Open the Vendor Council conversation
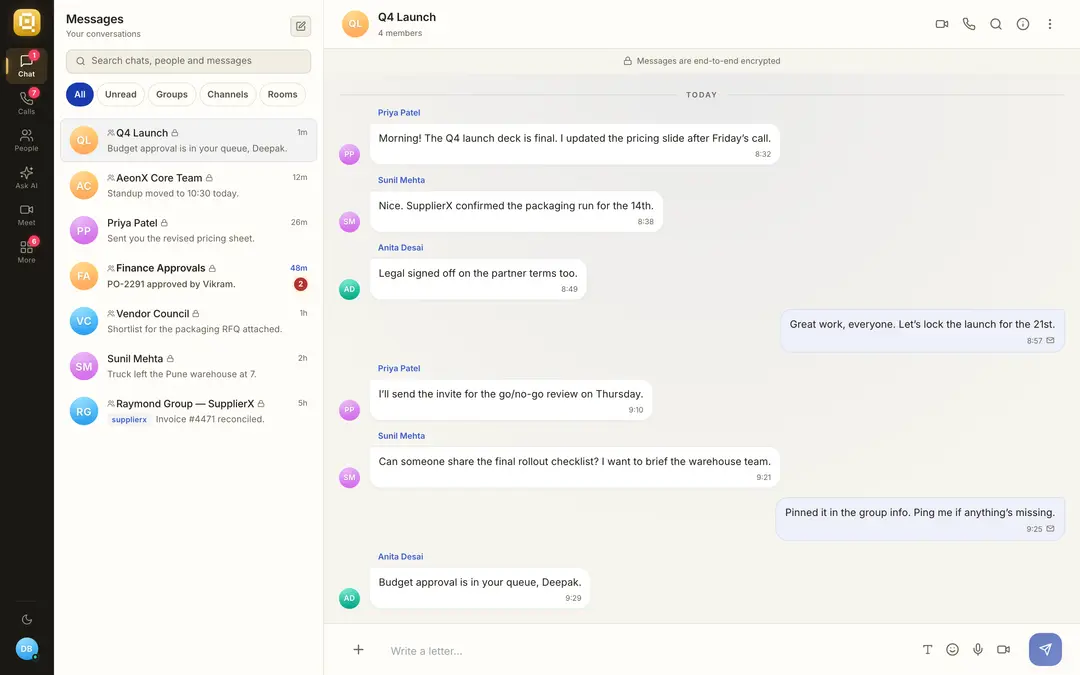The width and height of the screenshot is (1080, 675). [188, 321]
